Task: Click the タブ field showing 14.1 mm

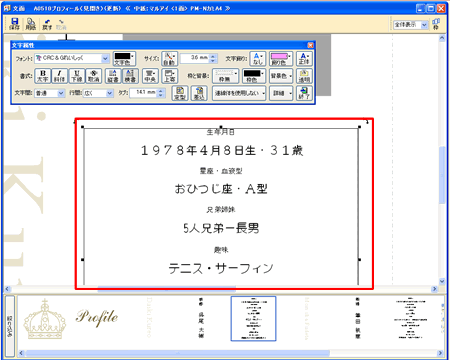Action: 143,93
